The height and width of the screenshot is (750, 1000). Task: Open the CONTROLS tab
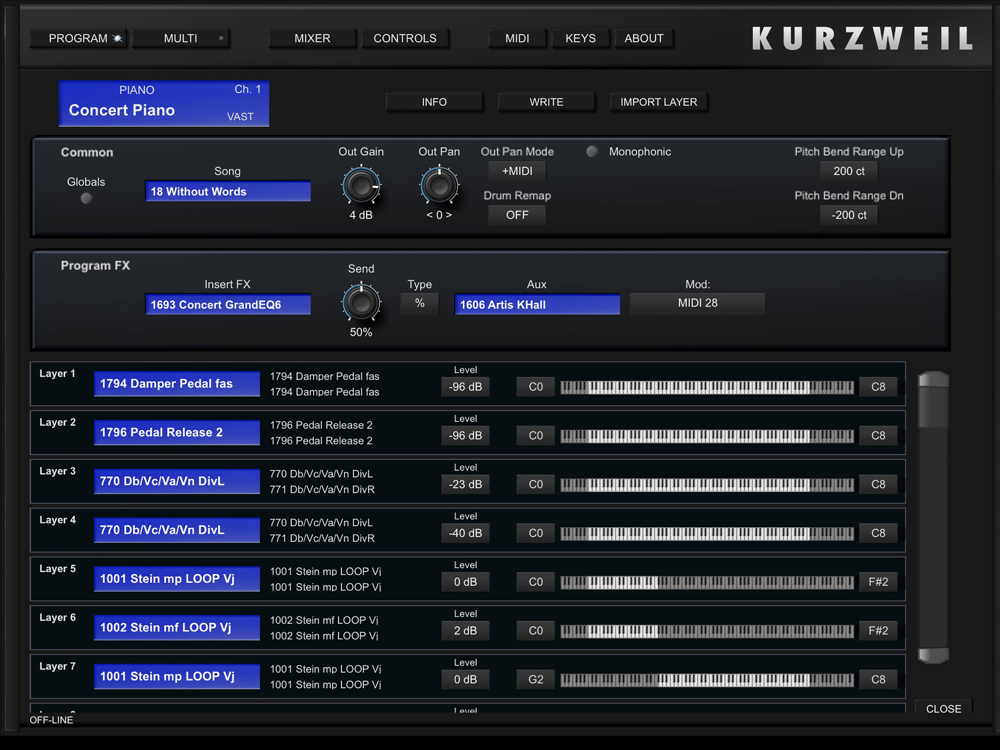click(405, 38)
